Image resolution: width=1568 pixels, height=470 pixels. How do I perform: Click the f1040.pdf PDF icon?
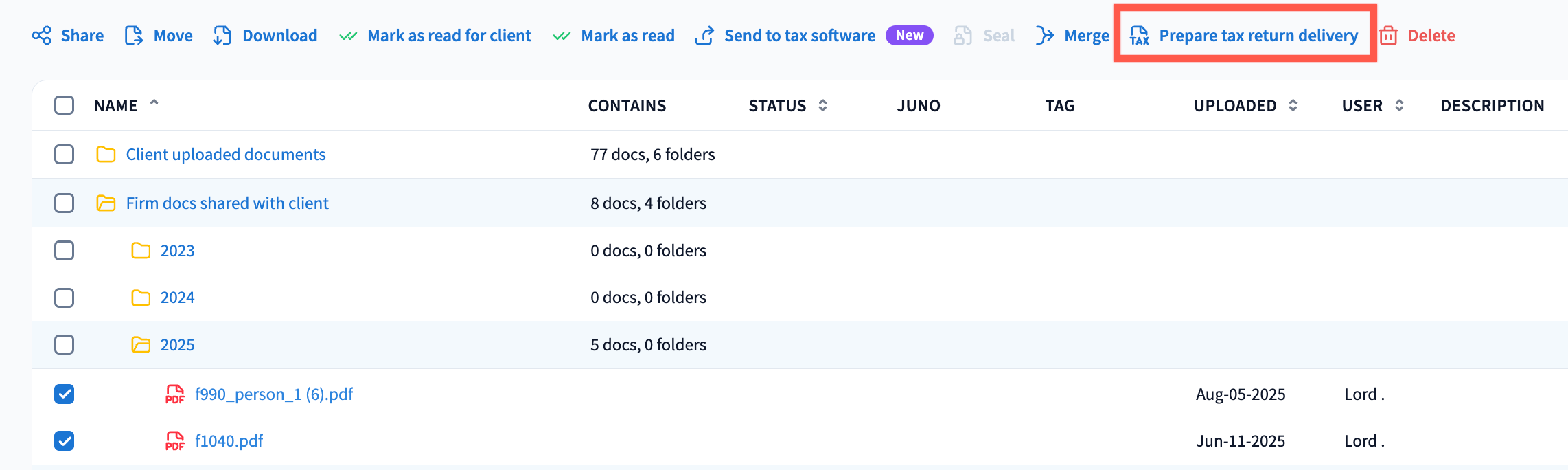175,441
